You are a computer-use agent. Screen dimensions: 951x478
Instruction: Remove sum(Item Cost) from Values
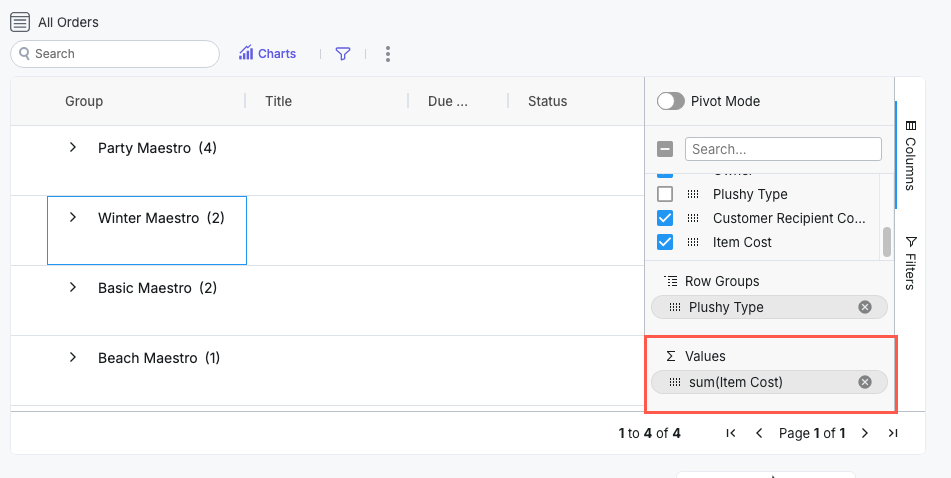pyautogui.click(x=865, y=382)
